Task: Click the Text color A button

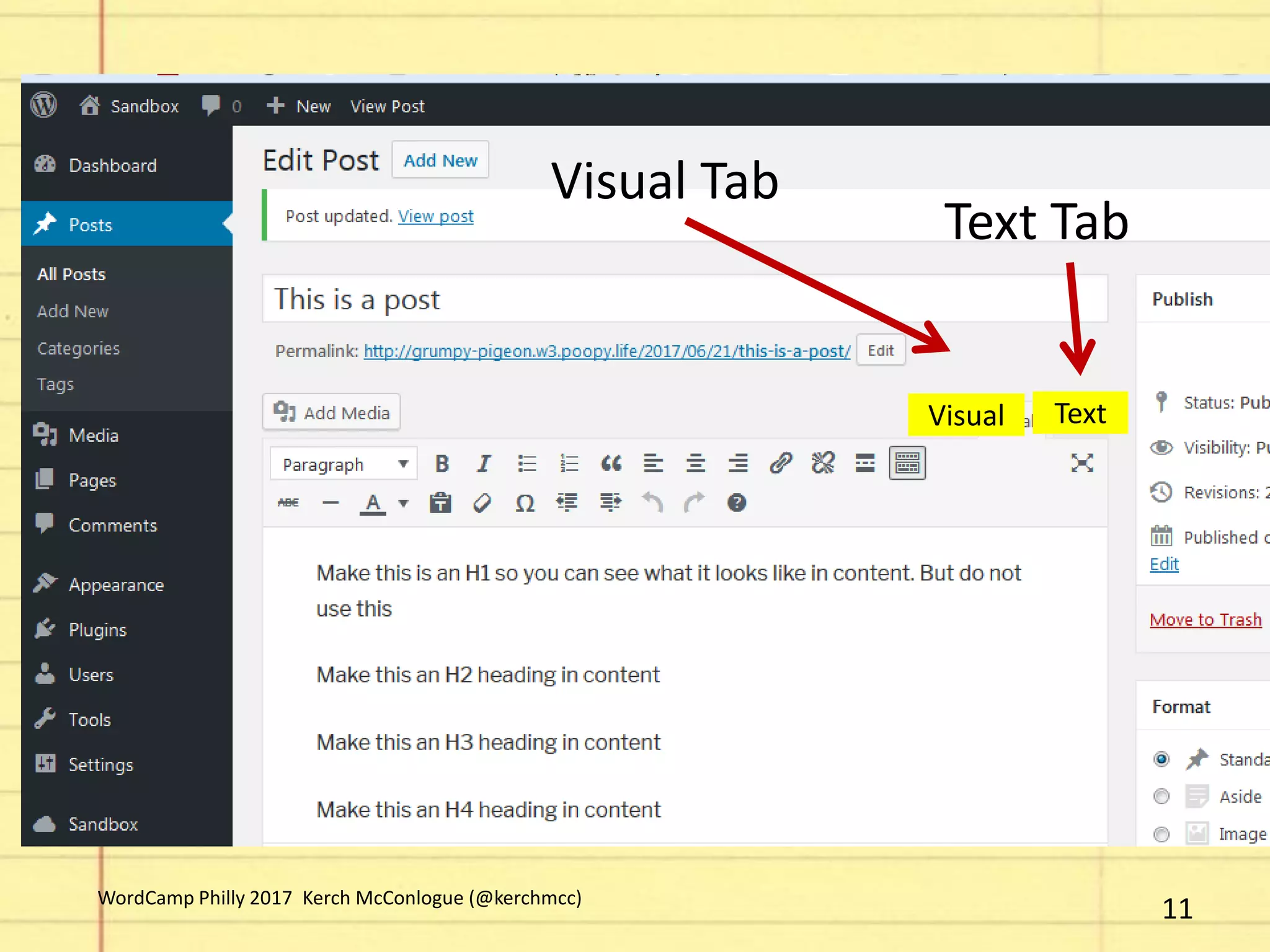Action: pos(373,503)
